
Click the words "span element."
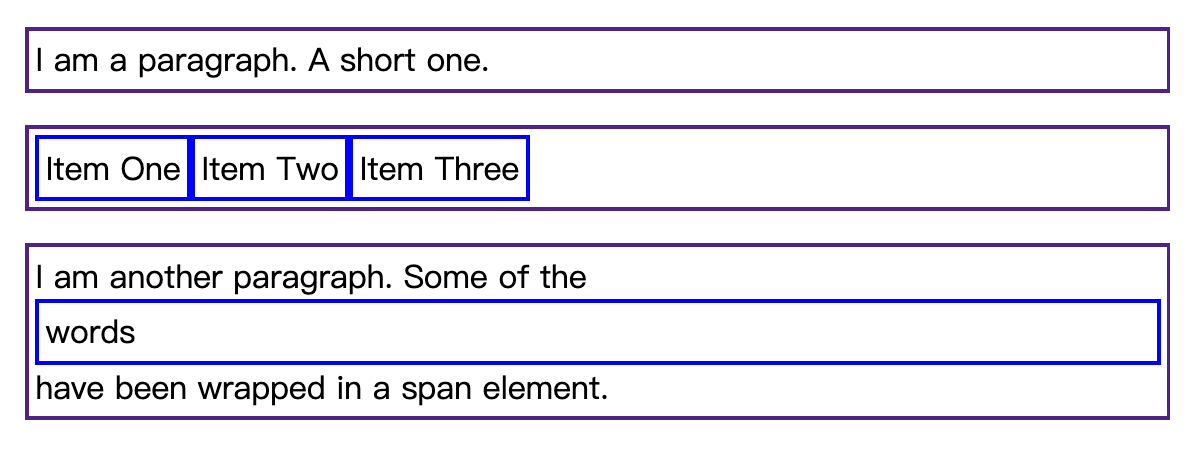pyautogui.click(x=505, y=389)
